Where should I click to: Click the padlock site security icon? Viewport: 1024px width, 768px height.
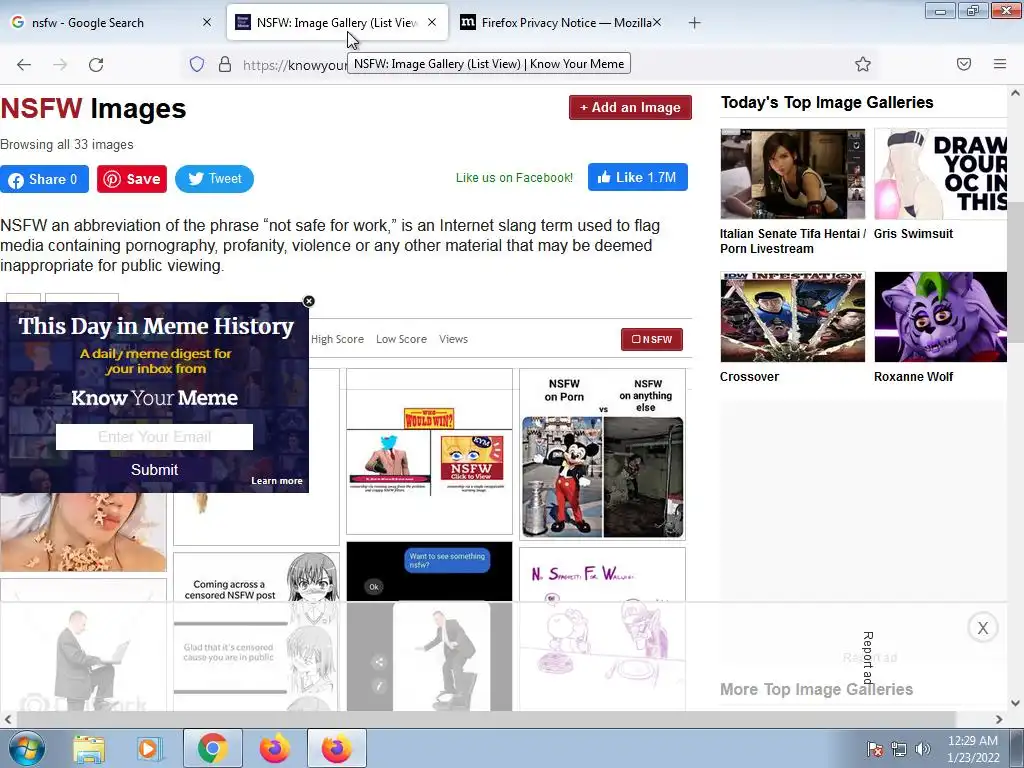pyautogui.click(x=225, y=64)
